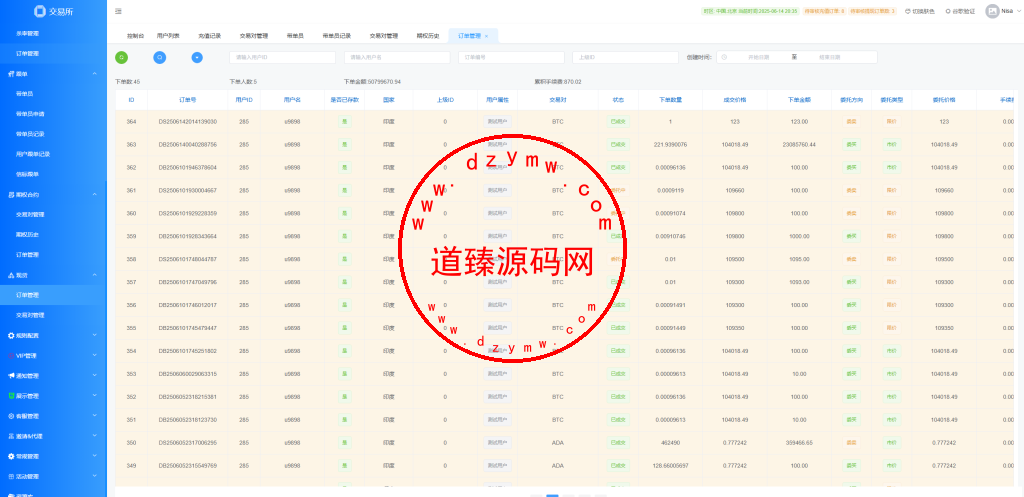This screenshot has width=1024, height=497.
Task: Click the 测试用户 tag in row 364
Action: (x=498, y=121)
